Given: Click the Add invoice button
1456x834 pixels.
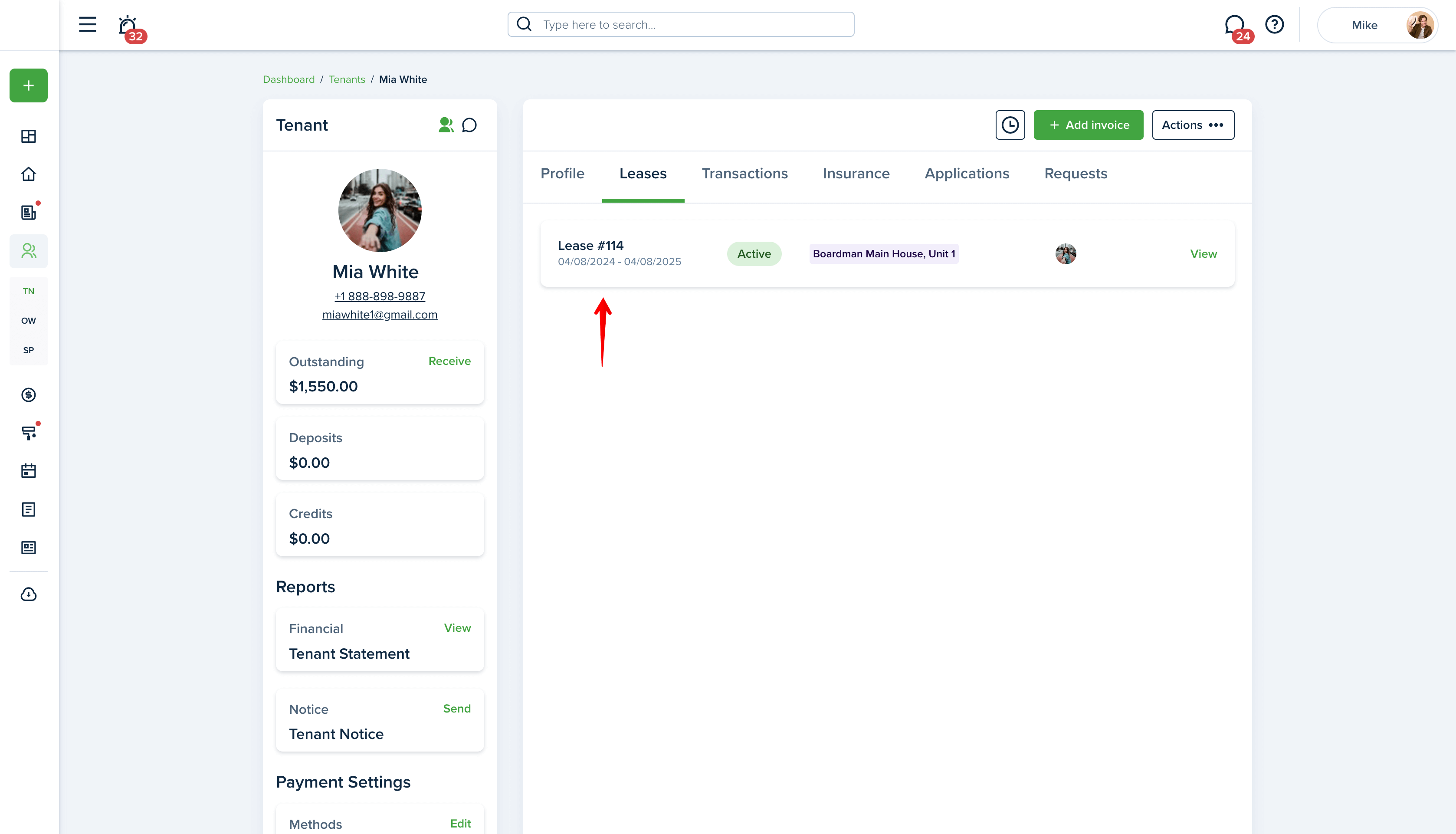Looking at the screenshot, I should click(x=1089, y=125).
